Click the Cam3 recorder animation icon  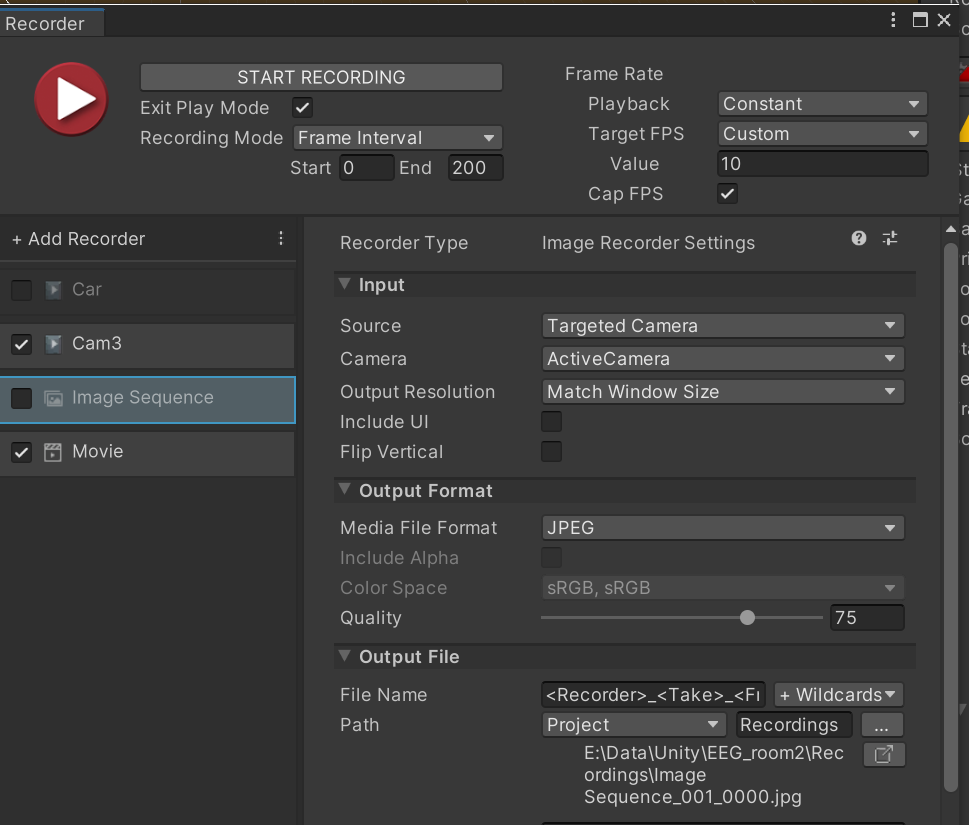click(54, 344)
